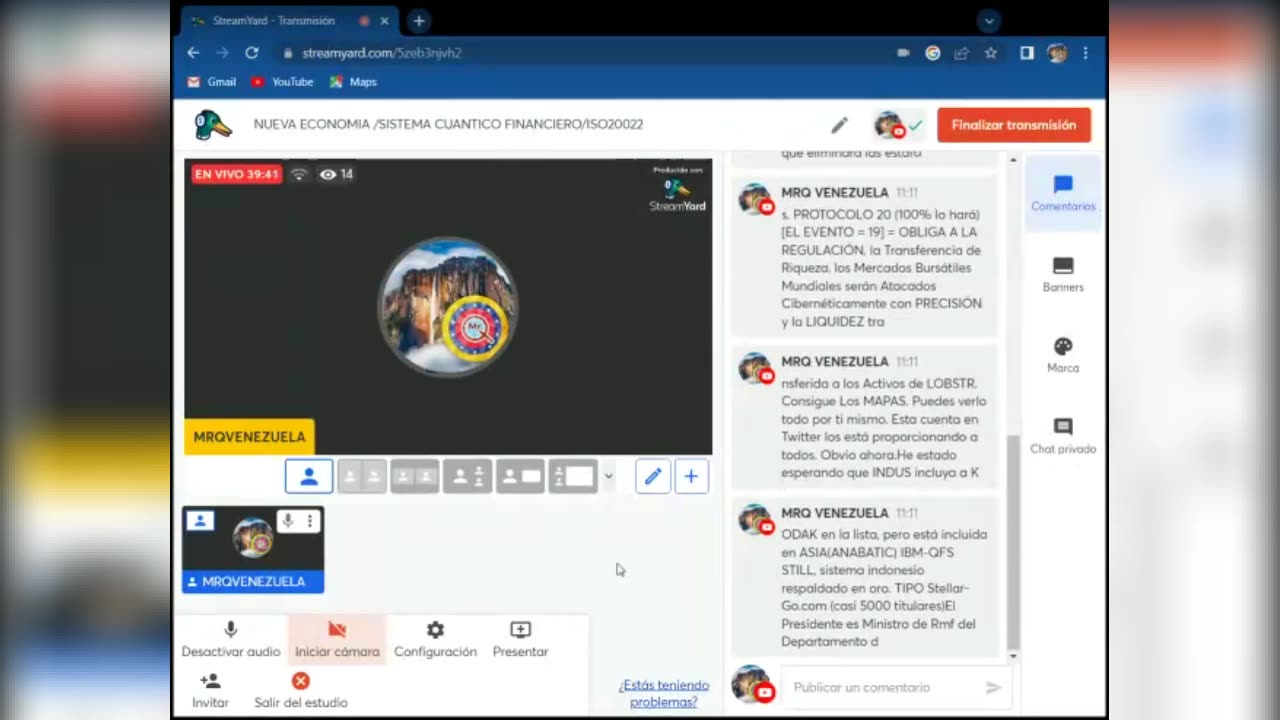Click the browser back arrow

point(193,53)
